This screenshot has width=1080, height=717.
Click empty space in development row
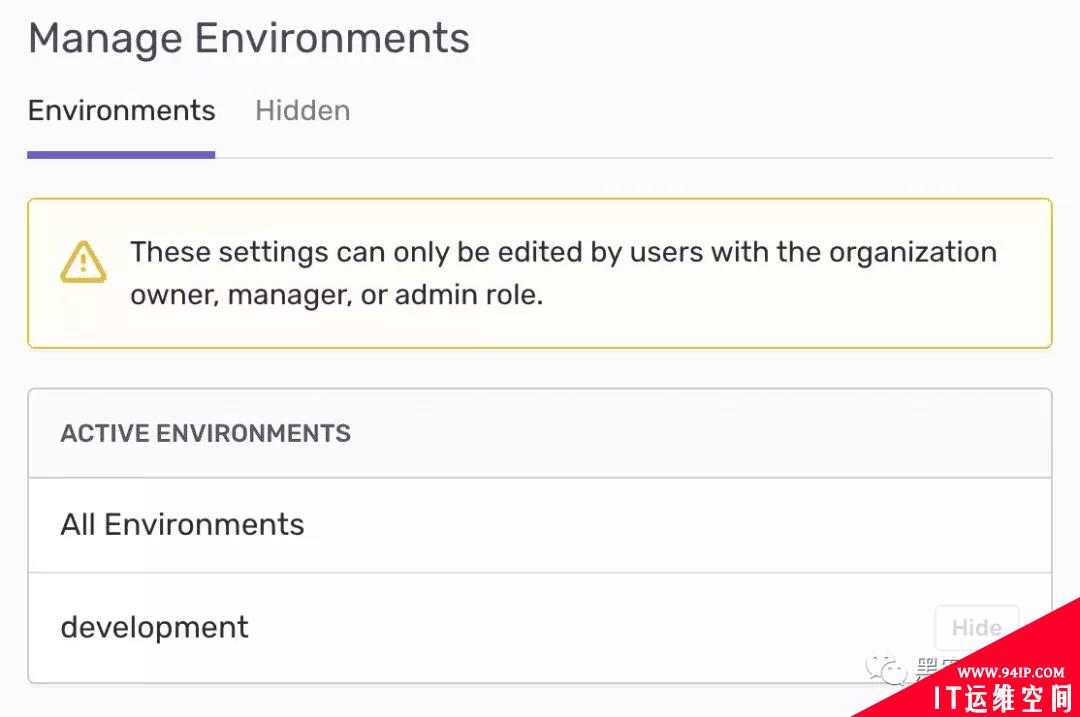[x=585, y=627]
